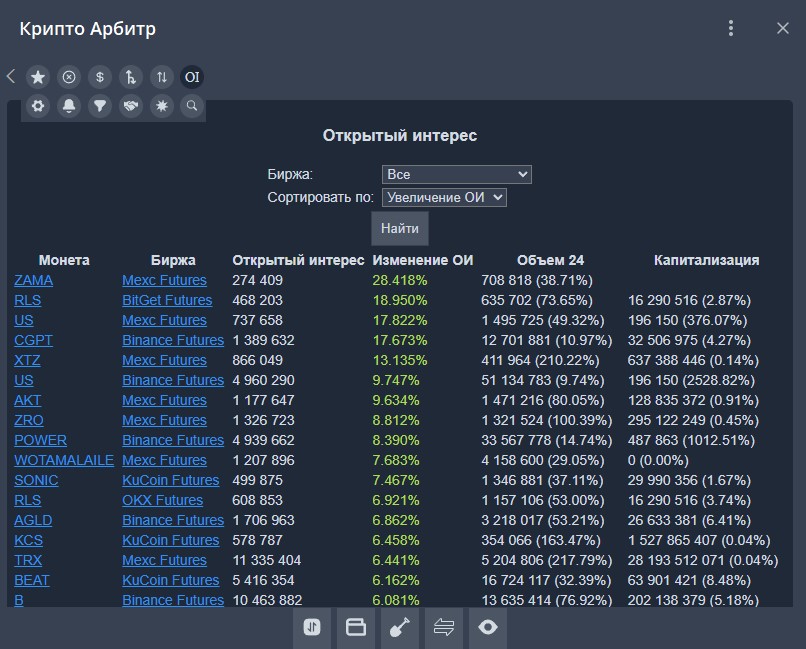Open notifications with the bell icon

[69, 105]
